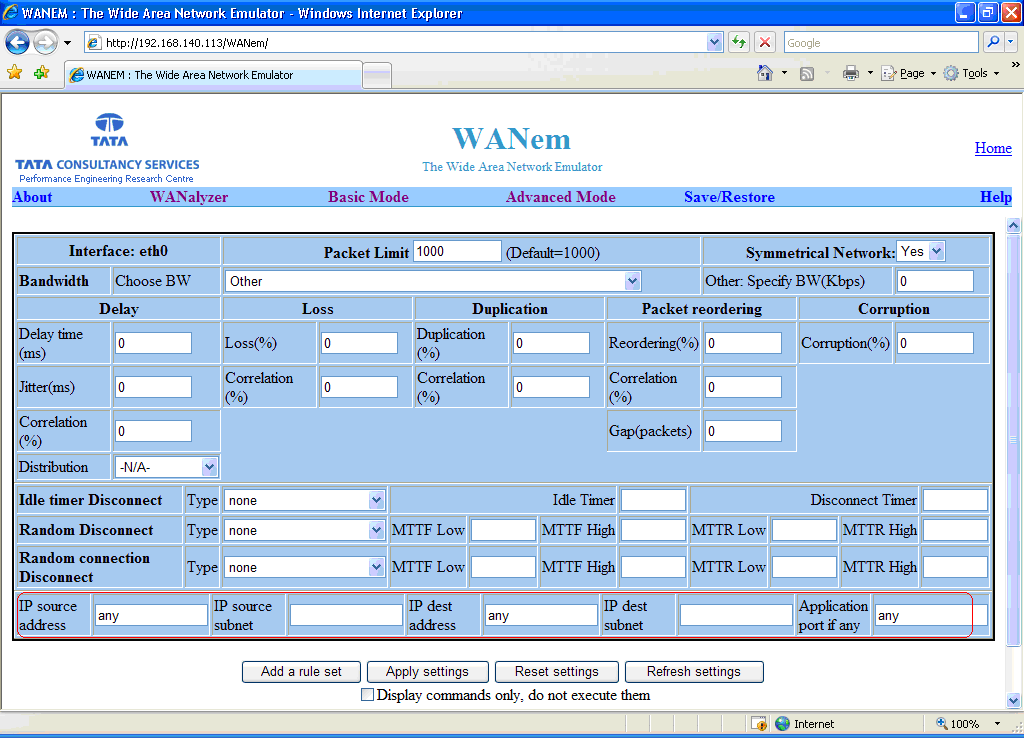Open the Favorites Center star icon

tap(14, 72)
